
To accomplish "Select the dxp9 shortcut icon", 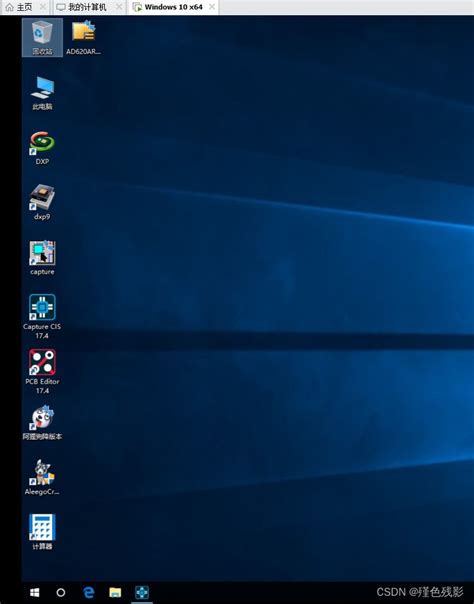I will pyautogui.click(x=42, y=203).
